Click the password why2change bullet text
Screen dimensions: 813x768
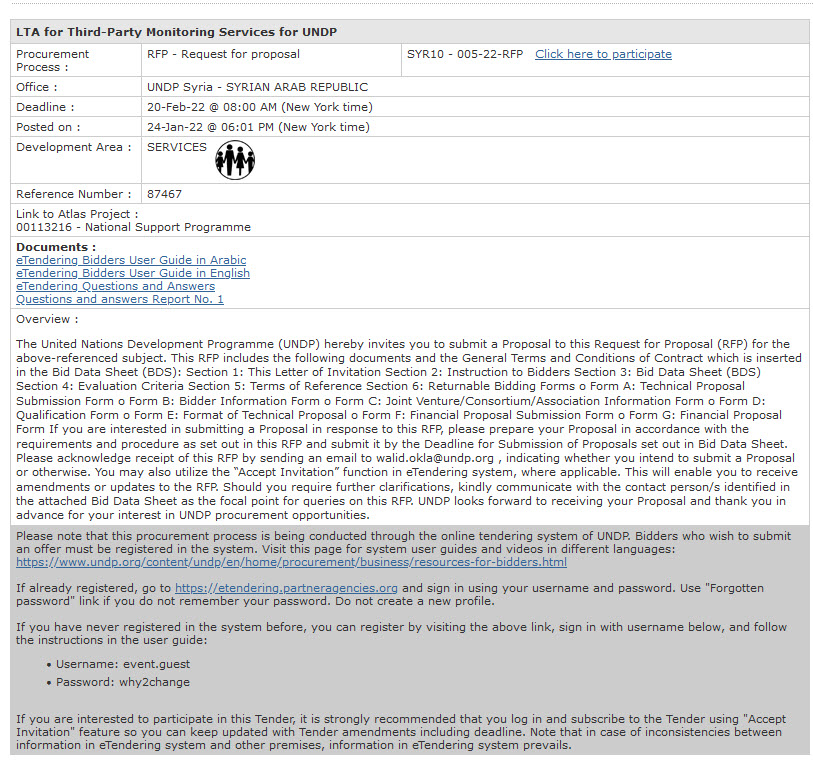(123, 682)
